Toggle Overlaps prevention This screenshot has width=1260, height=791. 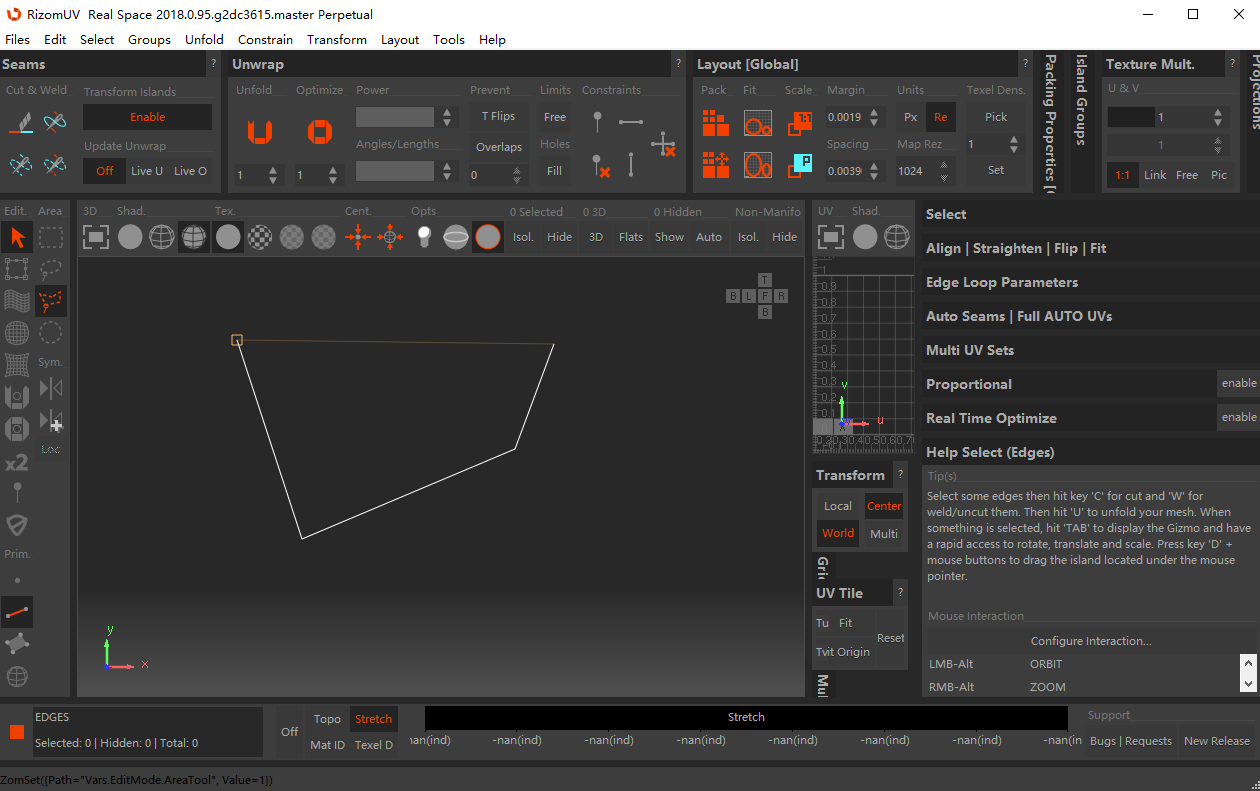(498, 147)
